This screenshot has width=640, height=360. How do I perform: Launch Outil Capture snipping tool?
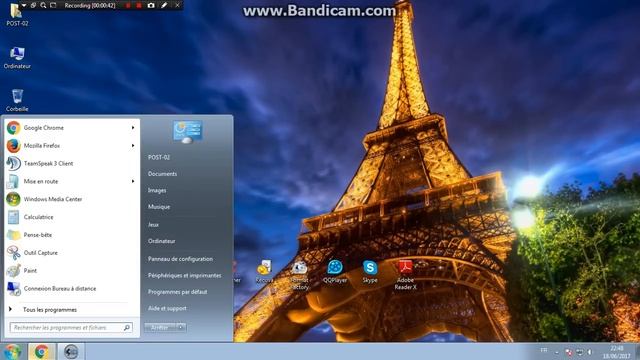click(x=71, y=253)
